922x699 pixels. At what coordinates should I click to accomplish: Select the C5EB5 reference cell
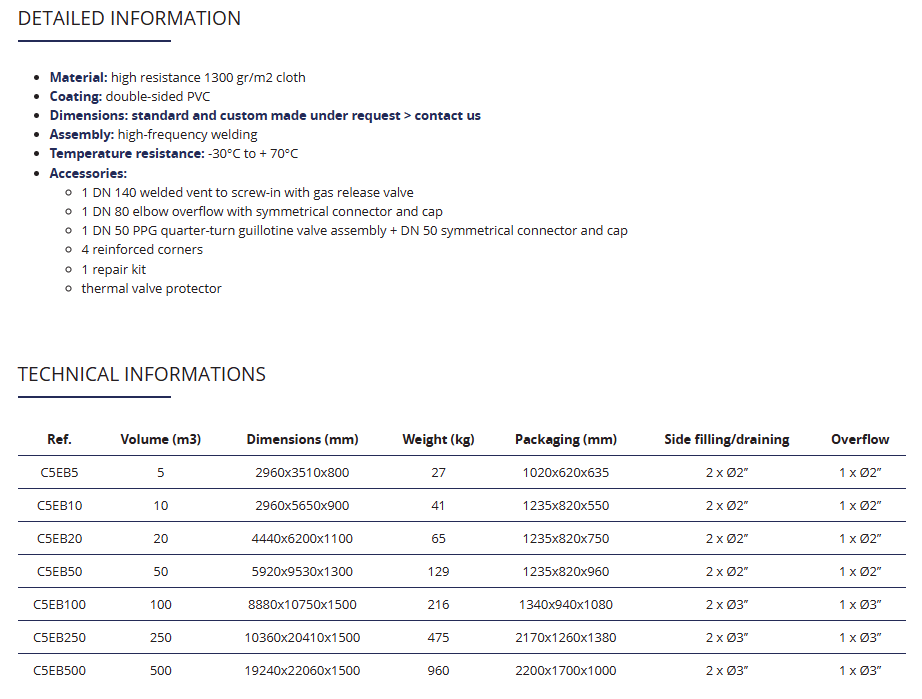pos(60,473)
